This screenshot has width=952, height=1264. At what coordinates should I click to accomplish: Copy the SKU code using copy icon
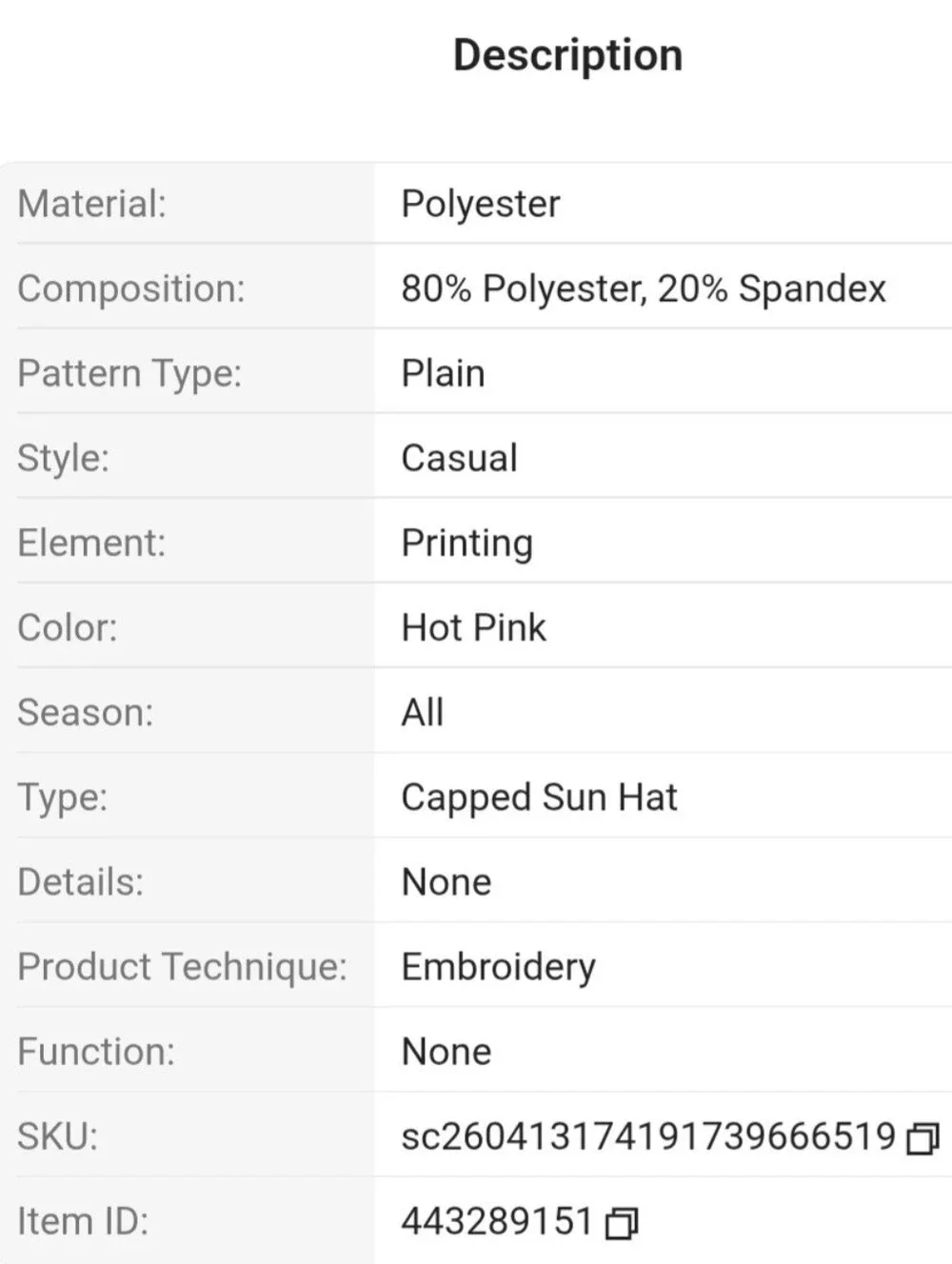coord(922,1137)
